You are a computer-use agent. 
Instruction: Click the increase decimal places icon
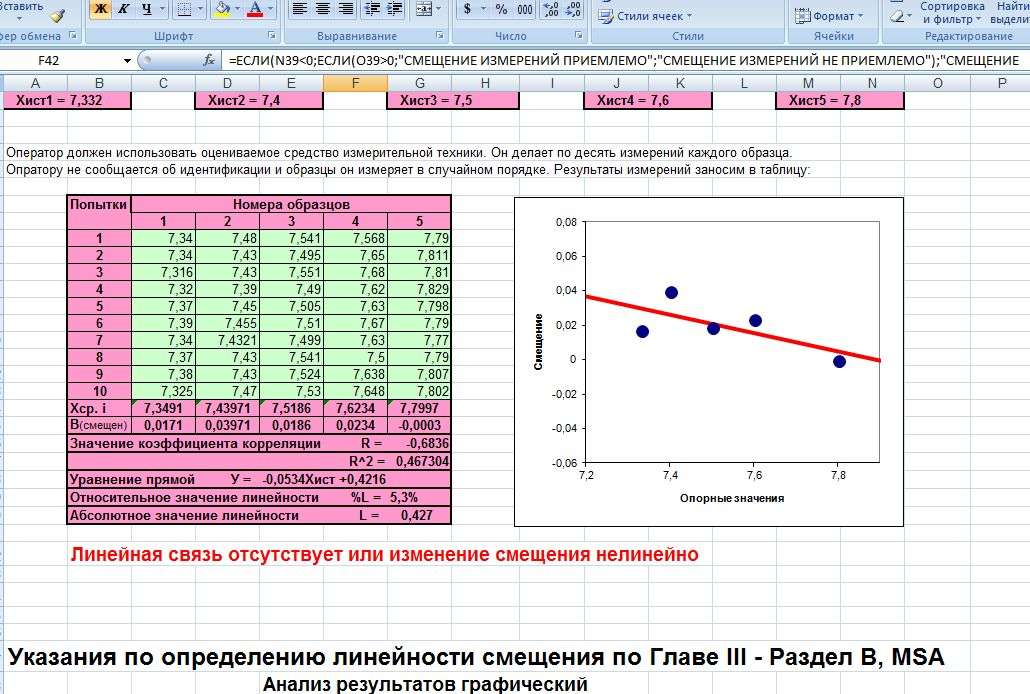point(550,10)
